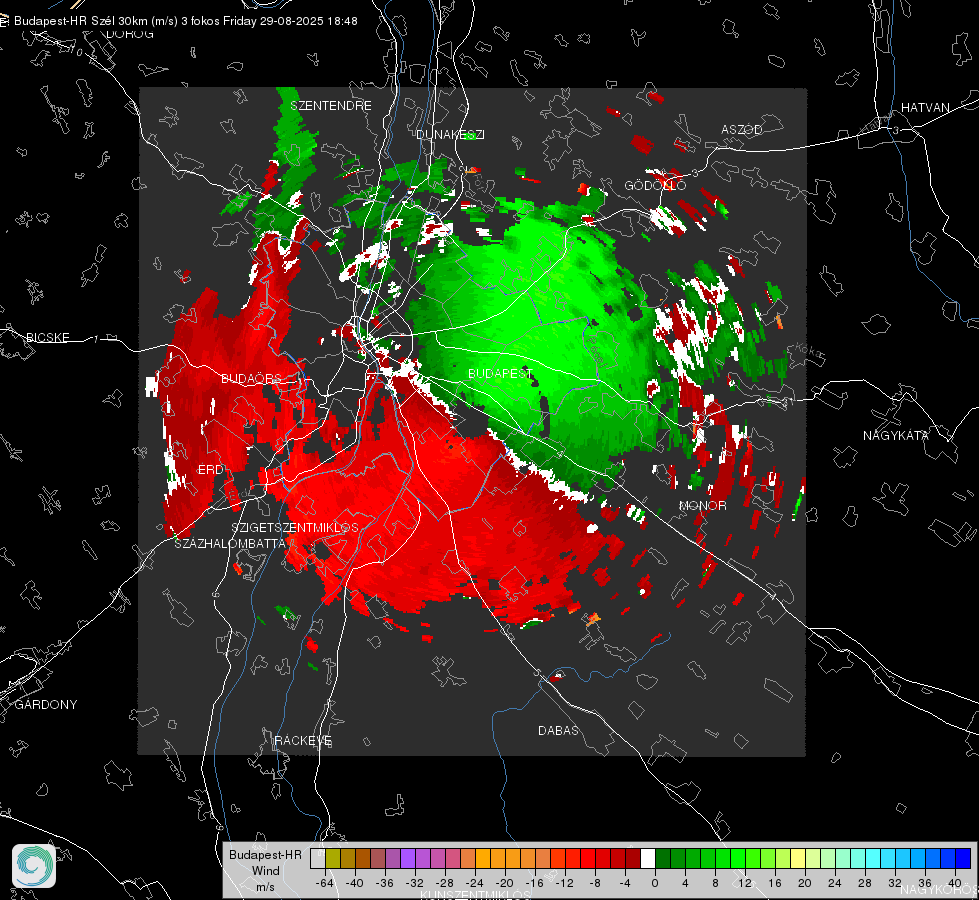This screenshot has width=979, height=900.
Task: Click the 28 value on the wind scale
Action: (865, 883)
